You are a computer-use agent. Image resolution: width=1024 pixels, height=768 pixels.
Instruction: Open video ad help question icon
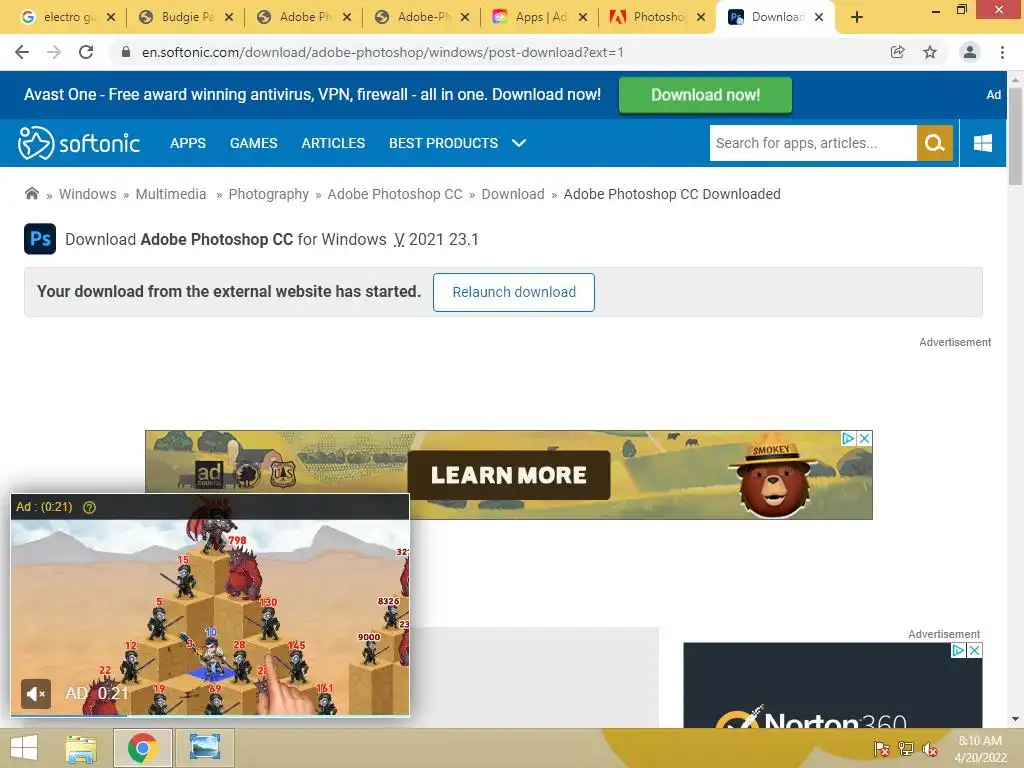coord(89,507)
